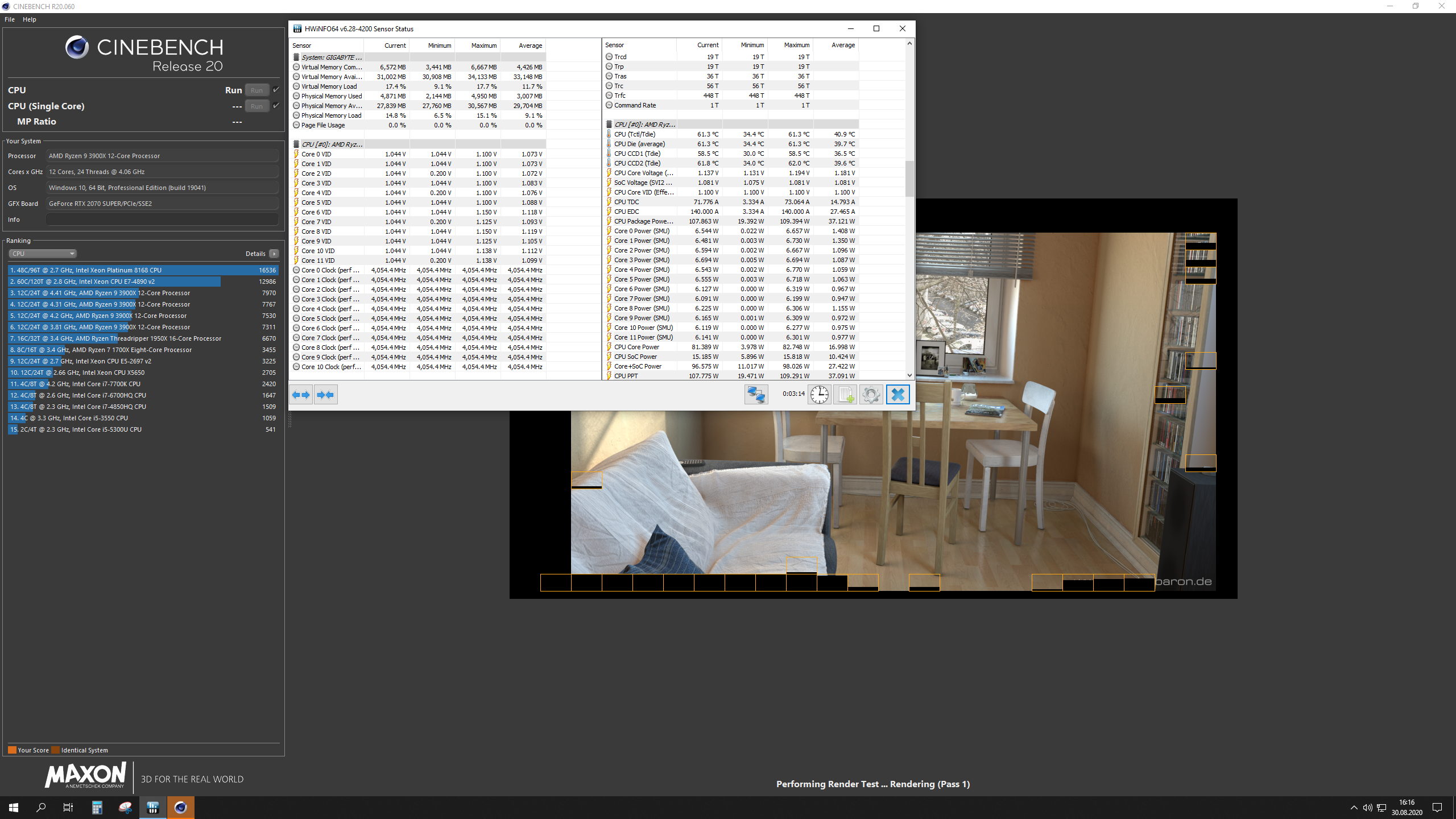
Task: Open Snipping Tool from the taskbar
Action: click(125, 807)
